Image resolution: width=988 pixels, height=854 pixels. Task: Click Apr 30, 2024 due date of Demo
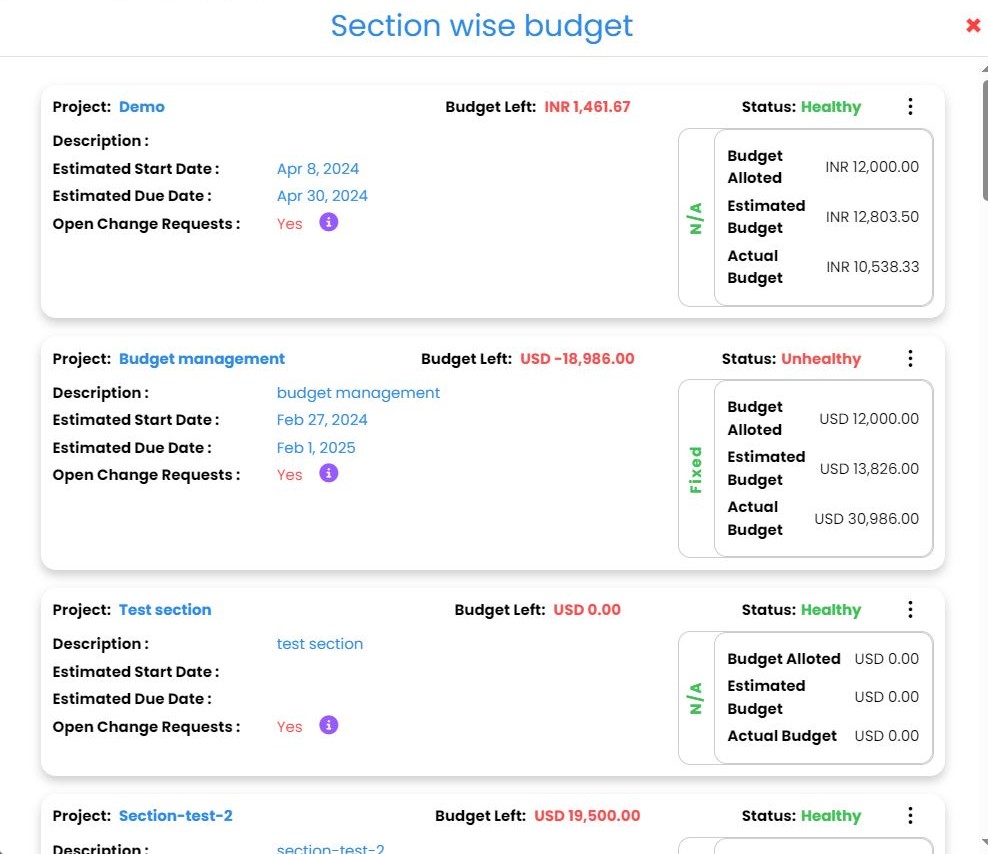tap(322, 196)
